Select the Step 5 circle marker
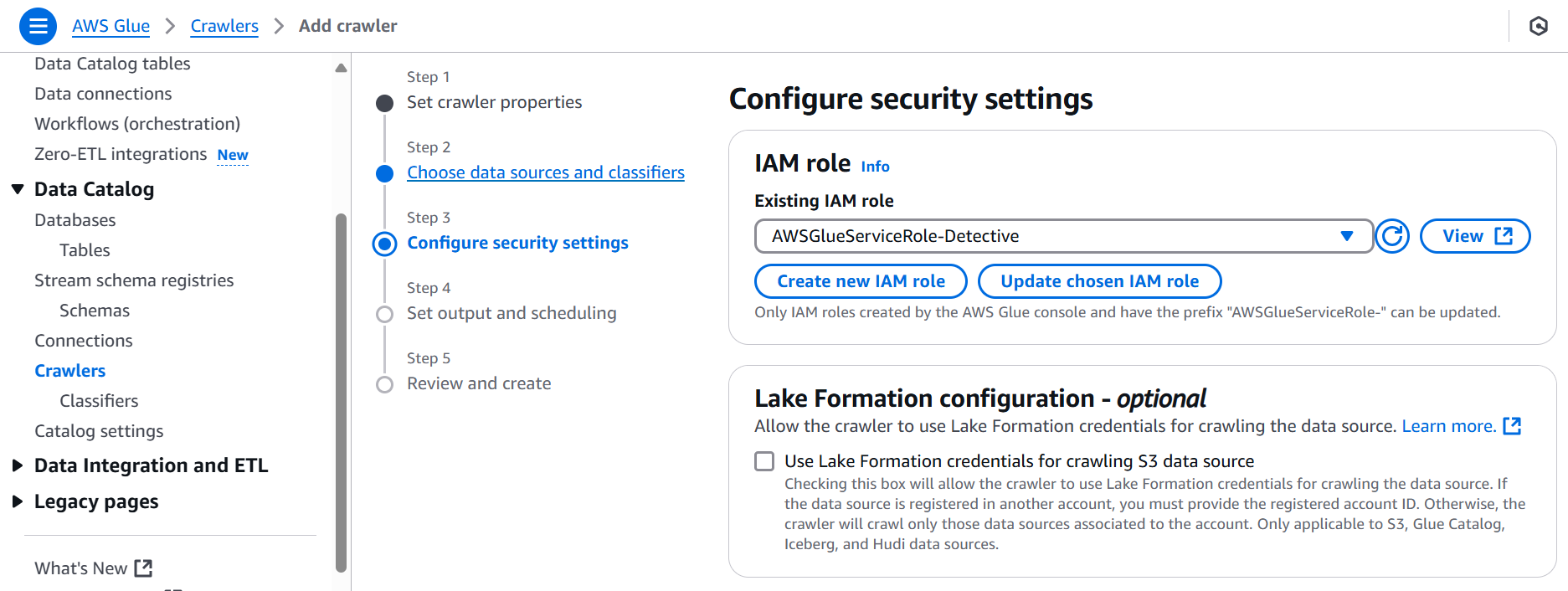Screen dimensions: 1568x591 point(384,384)
